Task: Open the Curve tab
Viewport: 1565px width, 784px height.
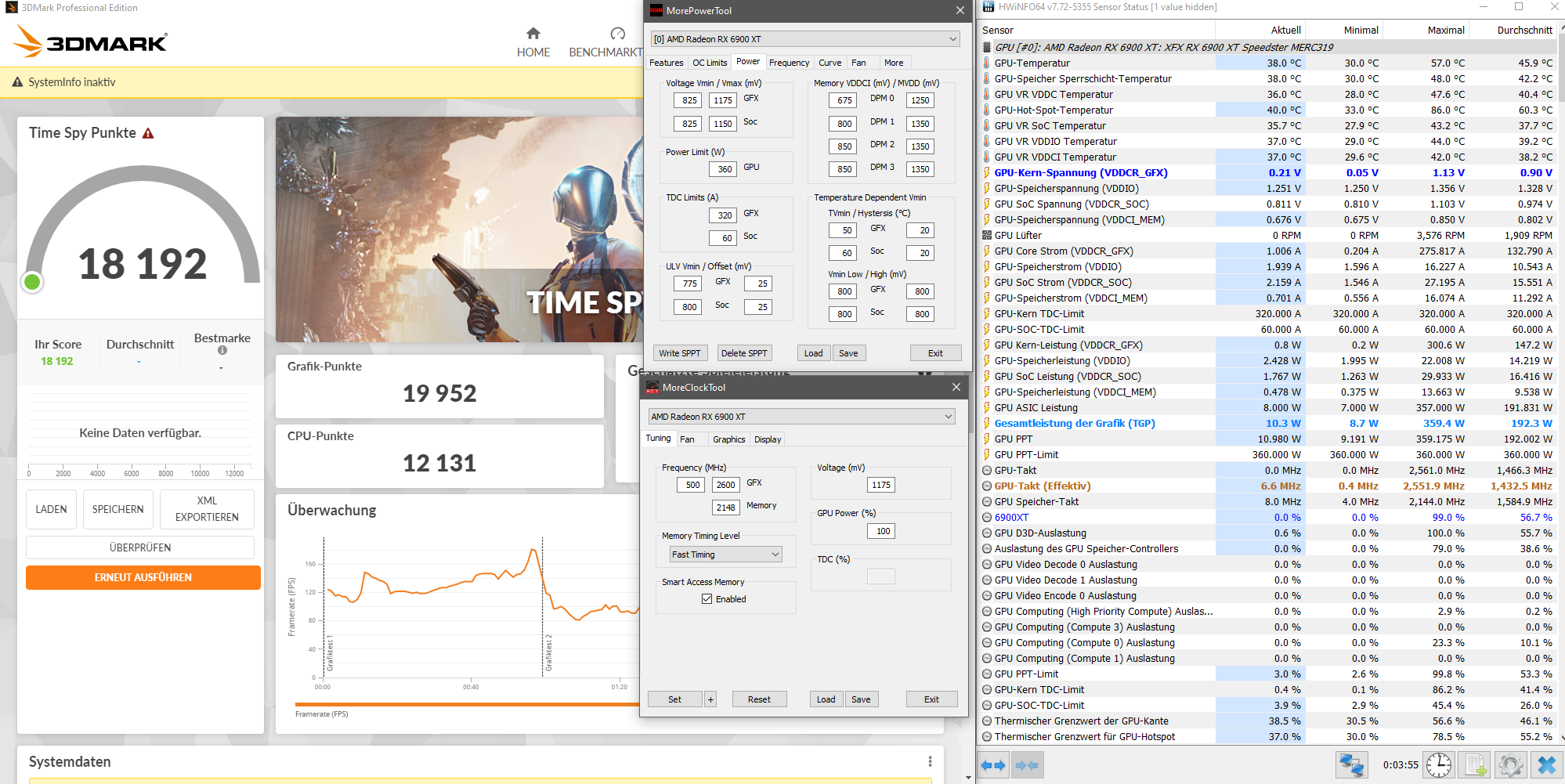Action: pos(830,63)
